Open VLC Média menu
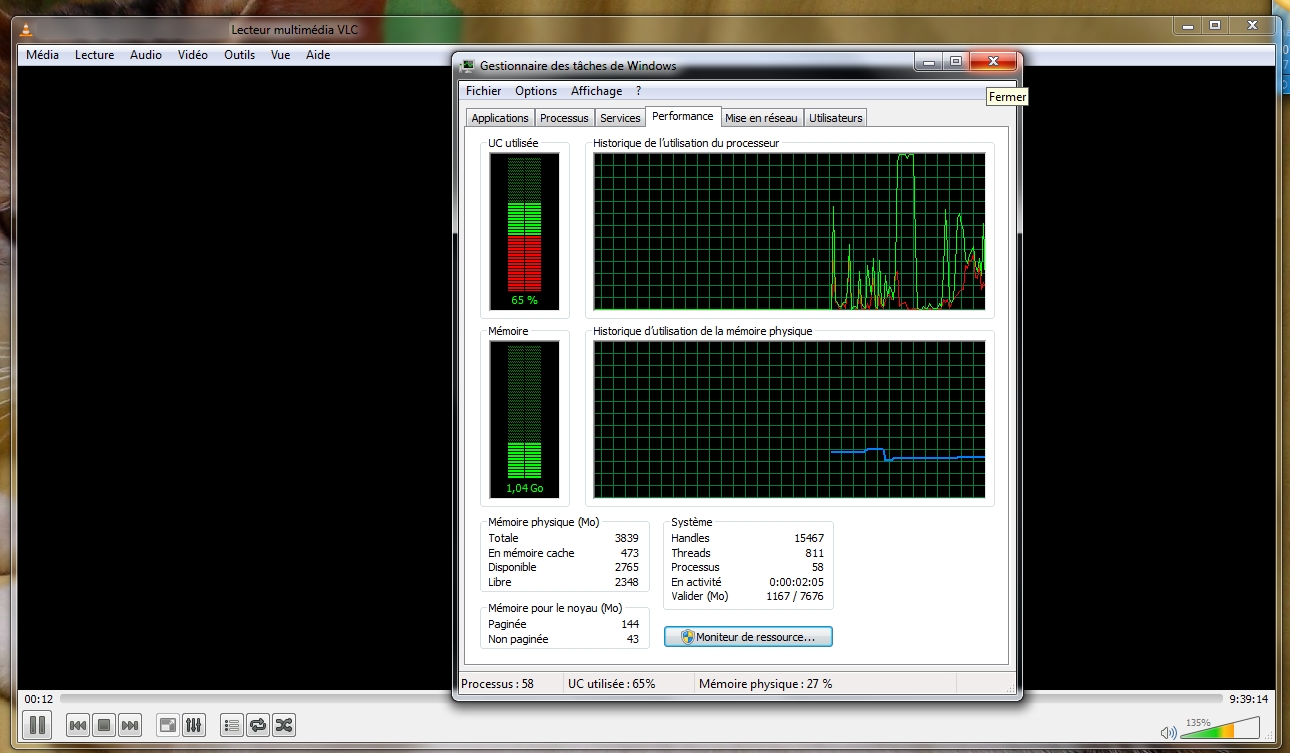This screenshot has width=1290, height=753. pos(42,55)
